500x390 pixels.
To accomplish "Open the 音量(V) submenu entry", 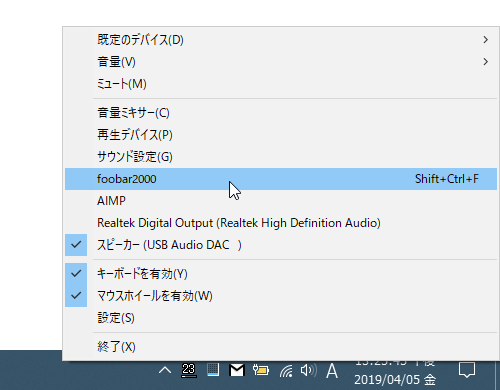I will click(x=281, y=62).
